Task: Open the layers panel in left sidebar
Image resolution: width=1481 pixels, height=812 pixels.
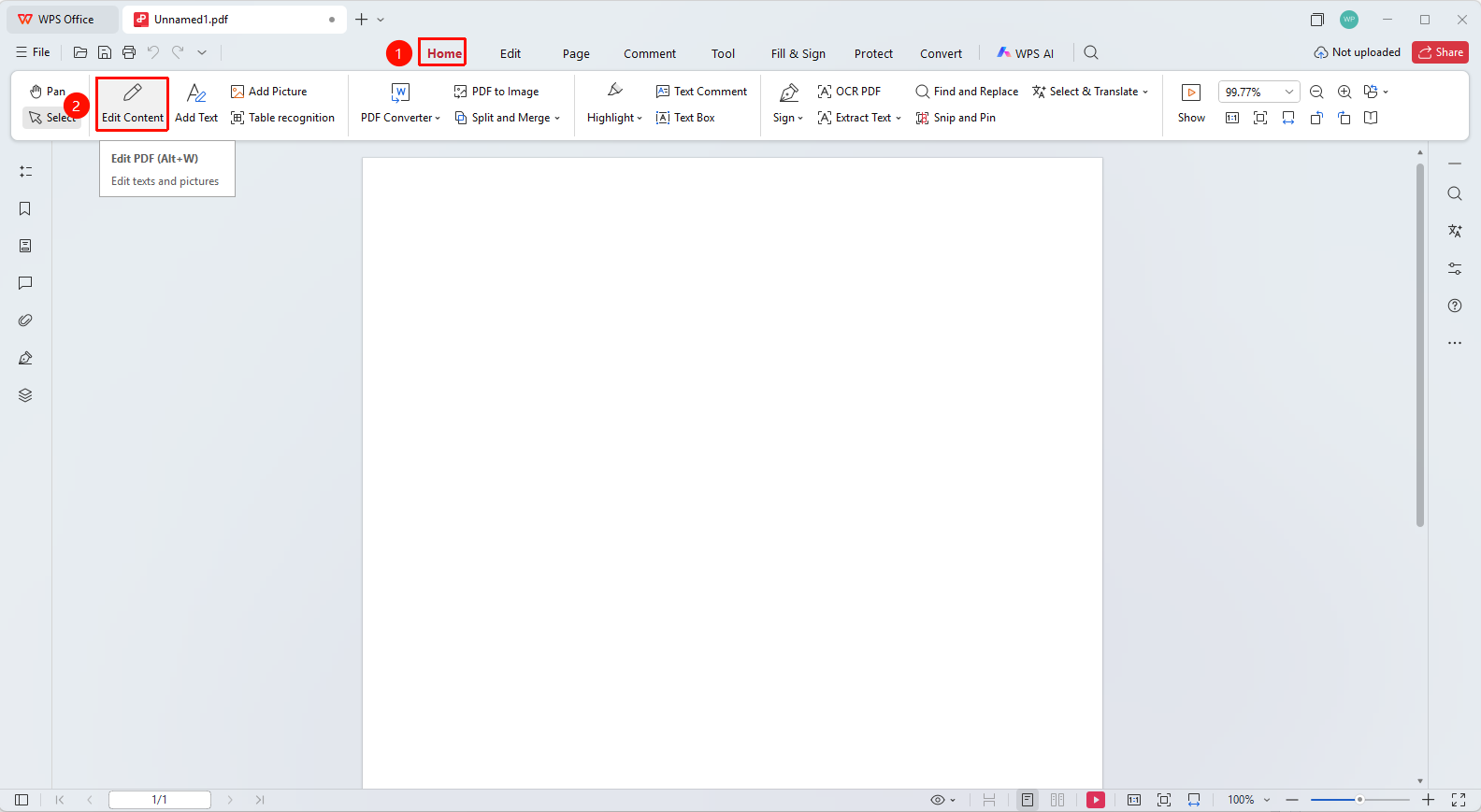Action: point(25,395)
